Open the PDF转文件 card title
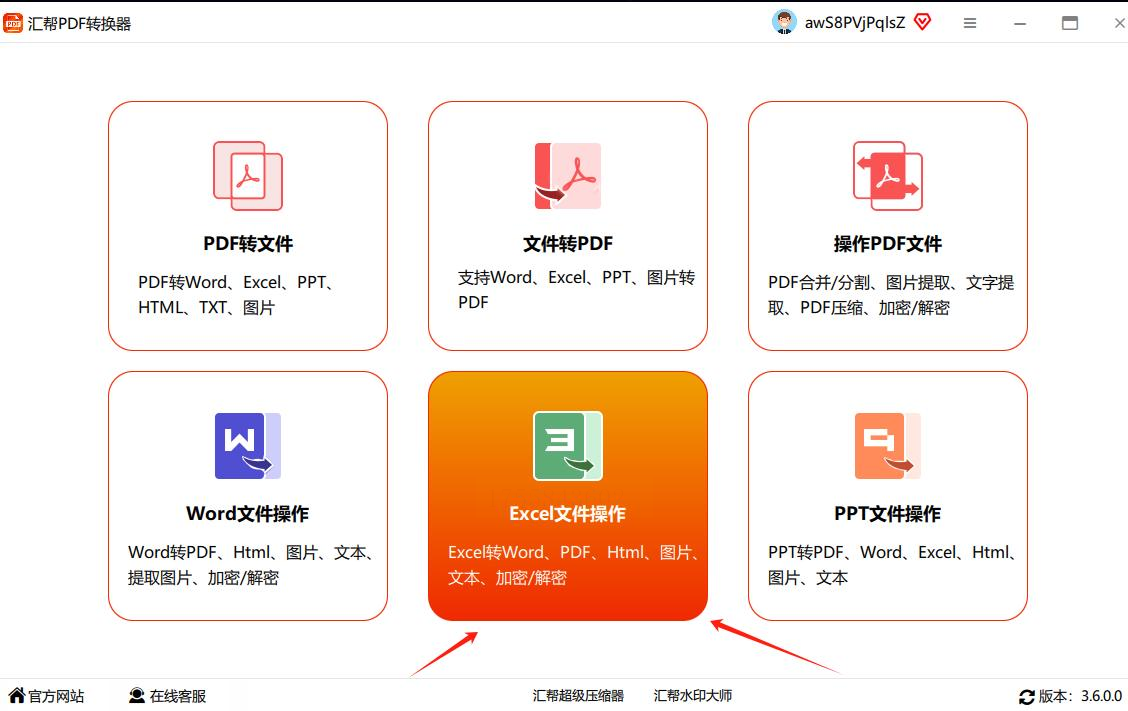Screen dimensions: 1128x711 (247, 244)
